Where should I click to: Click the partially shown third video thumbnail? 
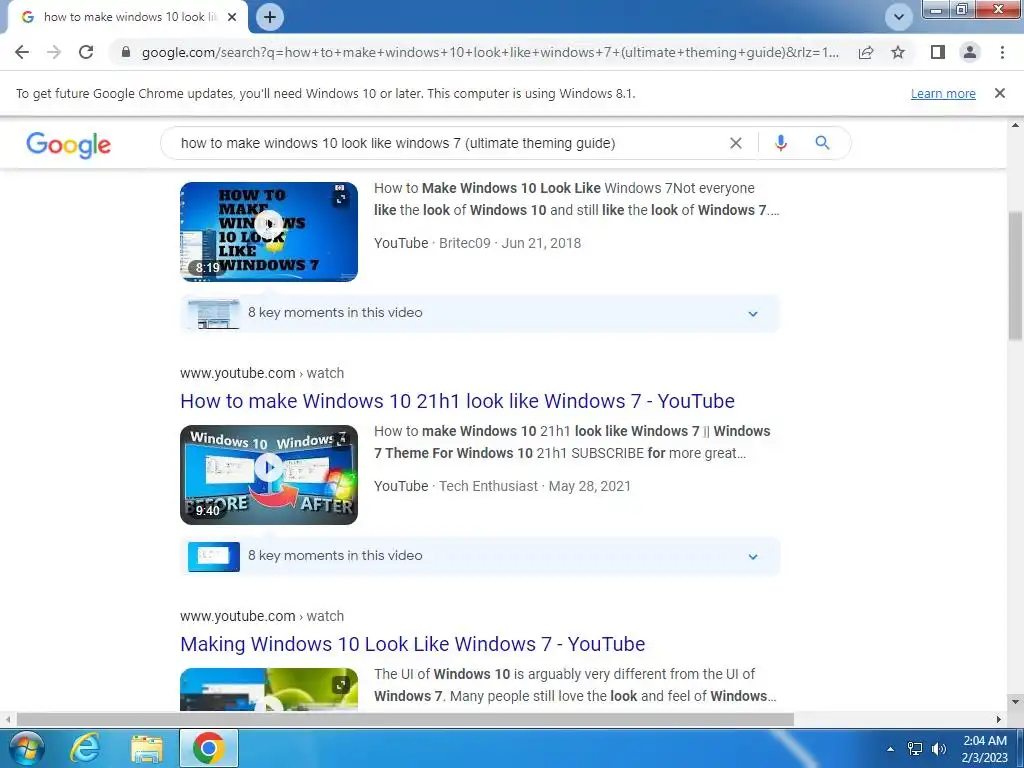pos(269,690)
